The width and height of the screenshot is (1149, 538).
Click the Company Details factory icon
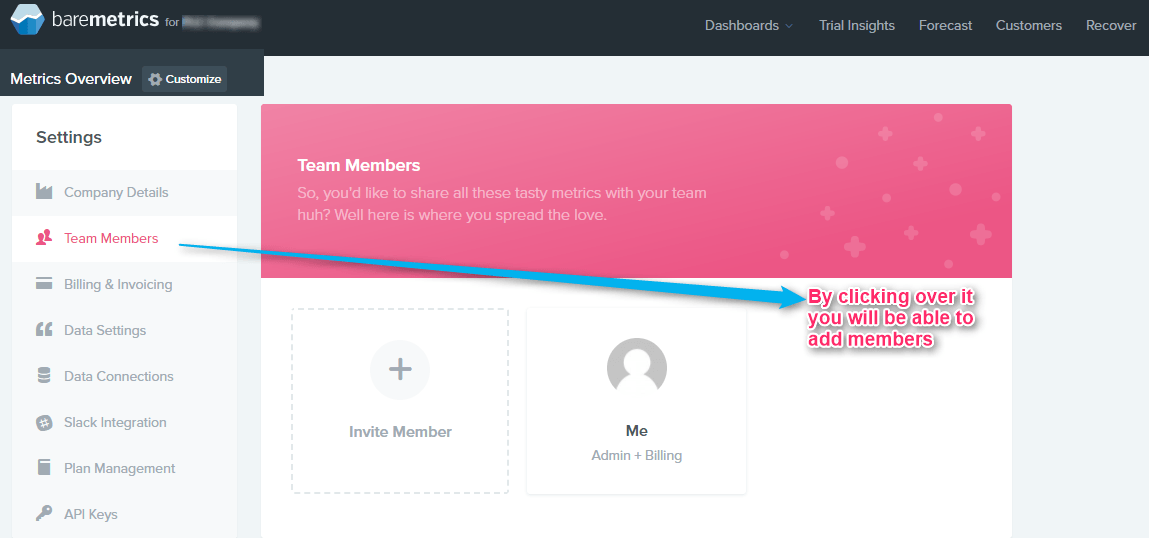pyautogui.click(x=44, y=192)
